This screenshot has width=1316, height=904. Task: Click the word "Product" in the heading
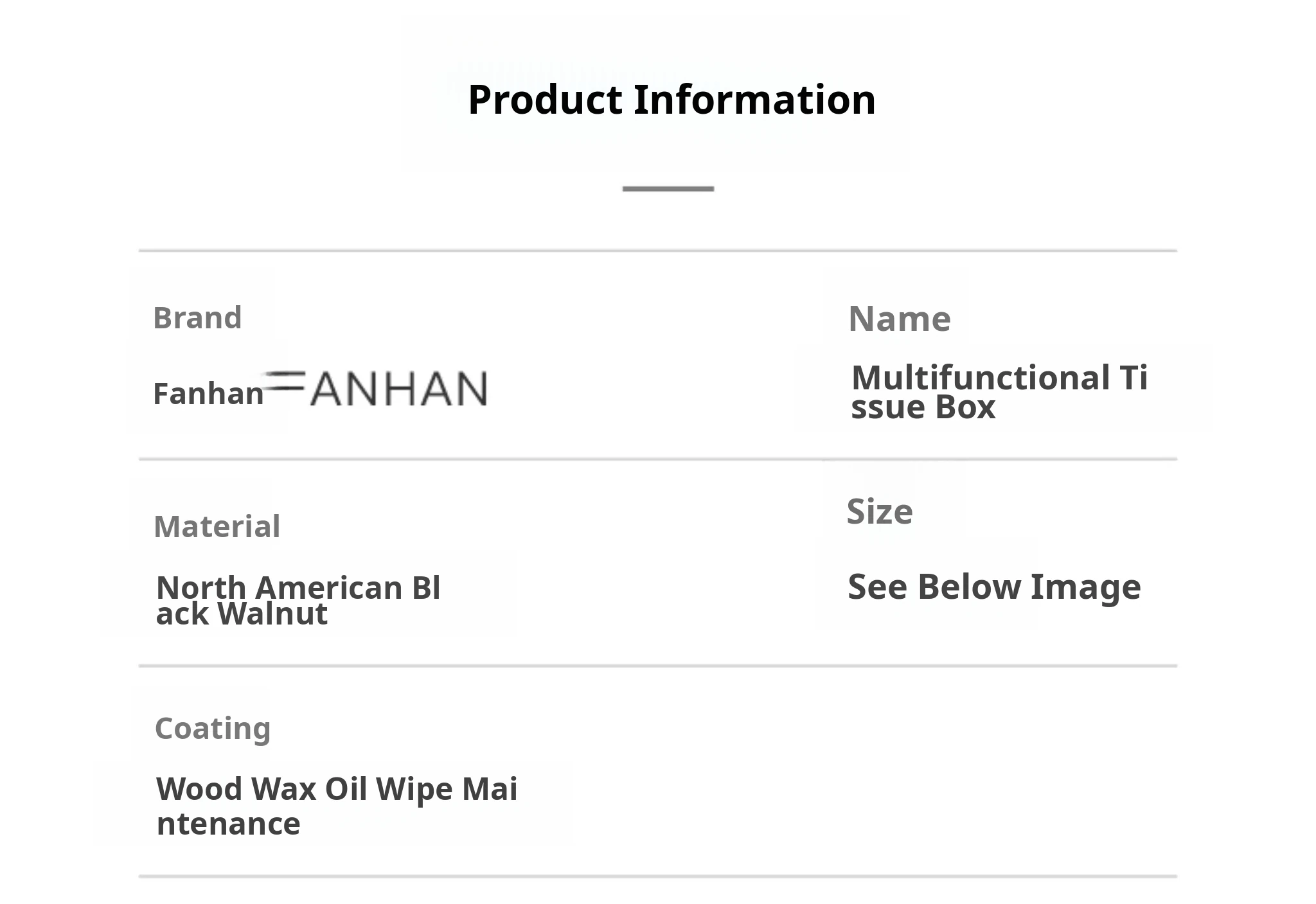coord(545,100)
